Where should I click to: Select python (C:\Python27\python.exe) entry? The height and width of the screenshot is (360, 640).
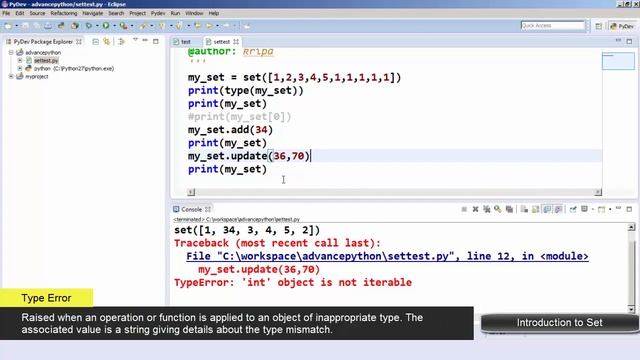(x=73, y=69)
